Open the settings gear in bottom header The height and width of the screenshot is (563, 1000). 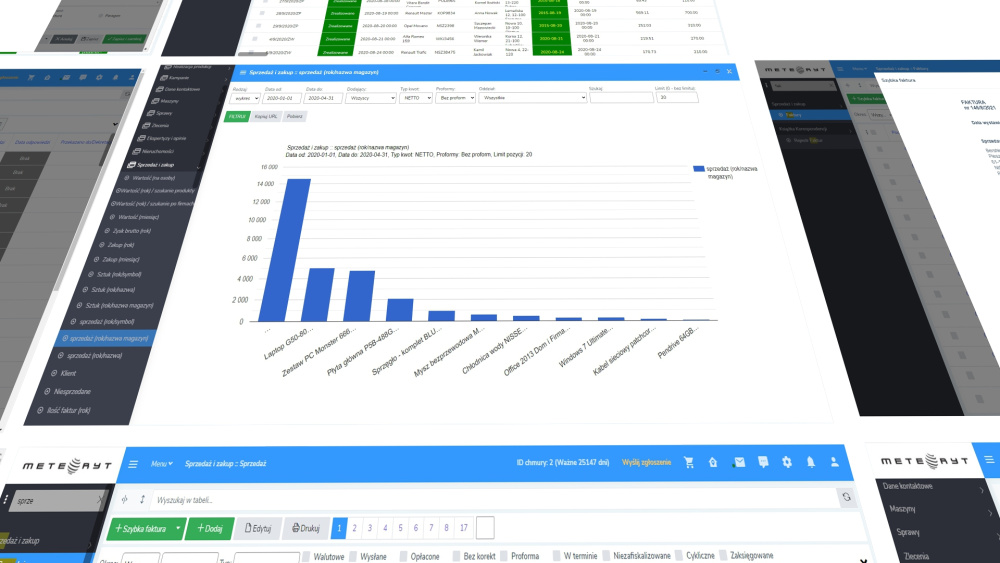(787, 462)
